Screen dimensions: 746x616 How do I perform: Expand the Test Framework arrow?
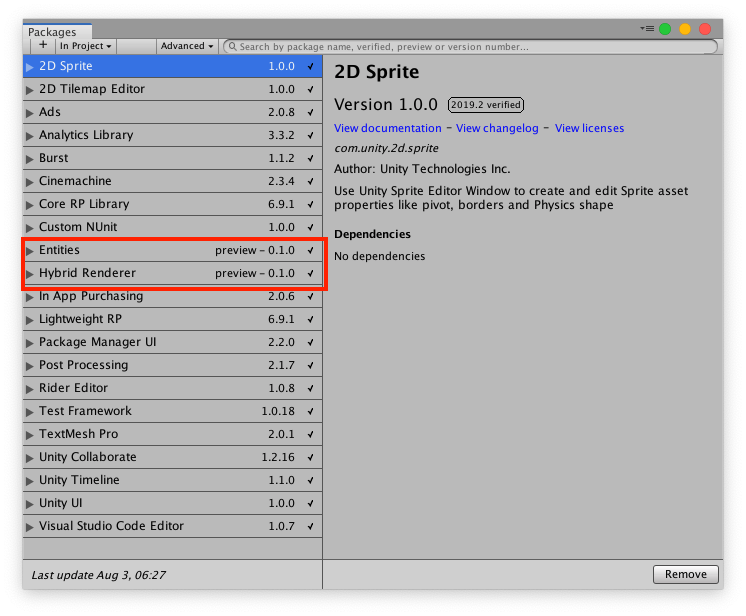coord(29,411)
